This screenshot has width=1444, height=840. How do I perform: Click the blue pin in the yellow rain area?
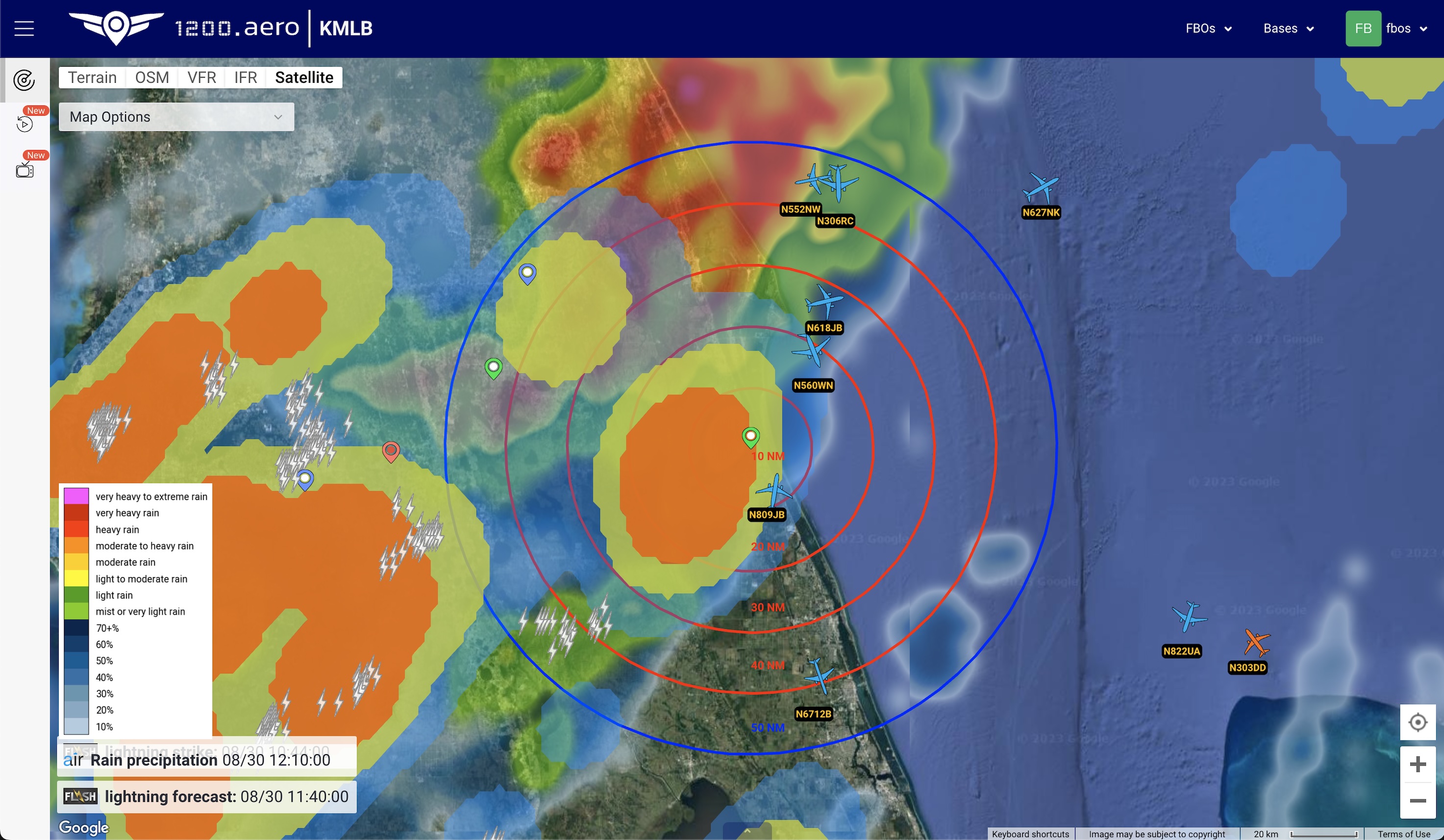(527, 274)
